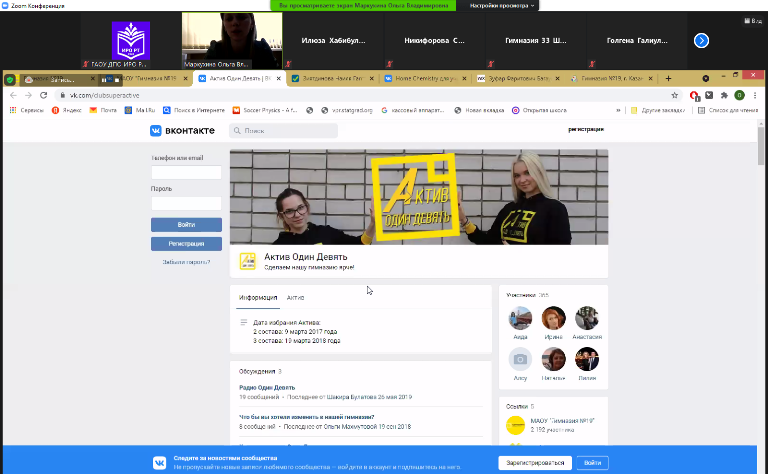Select the Информация tab
This screenshot has width=768, height=474.
pos(258,298)
